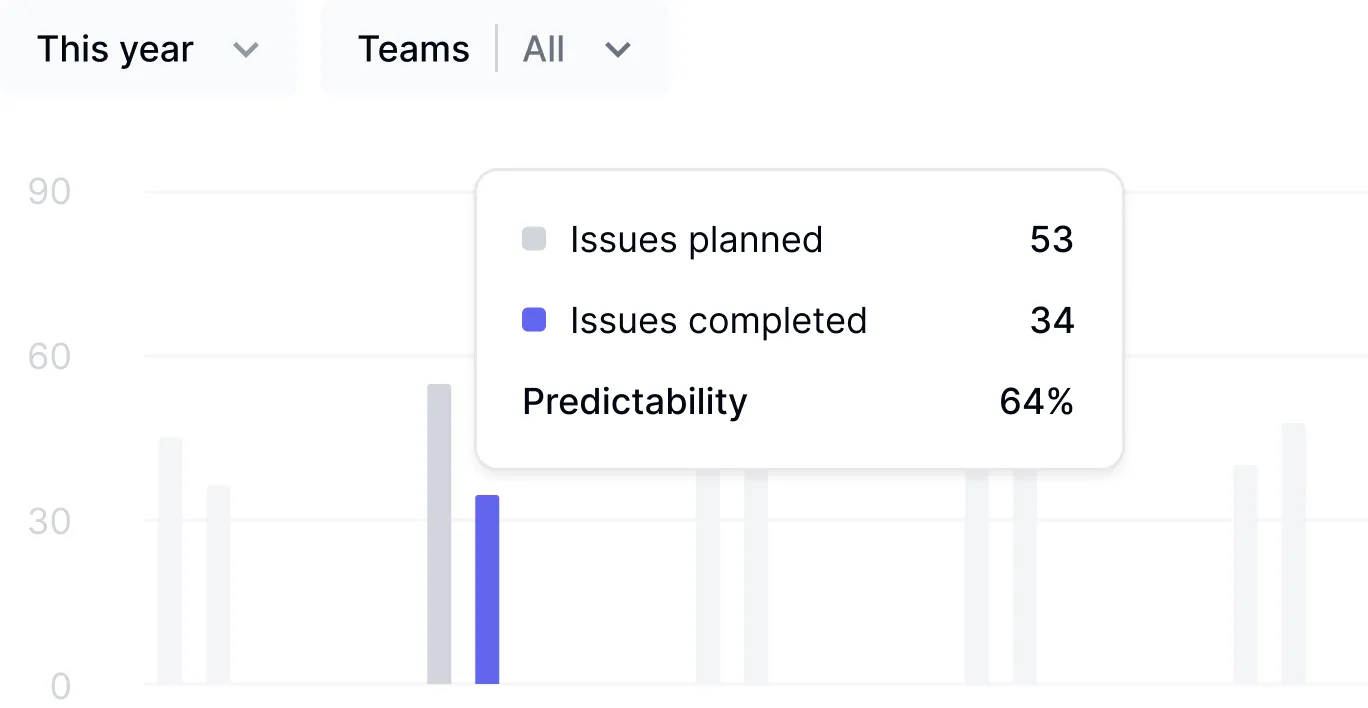Screen dimensions: 1368x708
Task: Click the Issues planned text in tooltip
Action: click(x=696, y=240)
